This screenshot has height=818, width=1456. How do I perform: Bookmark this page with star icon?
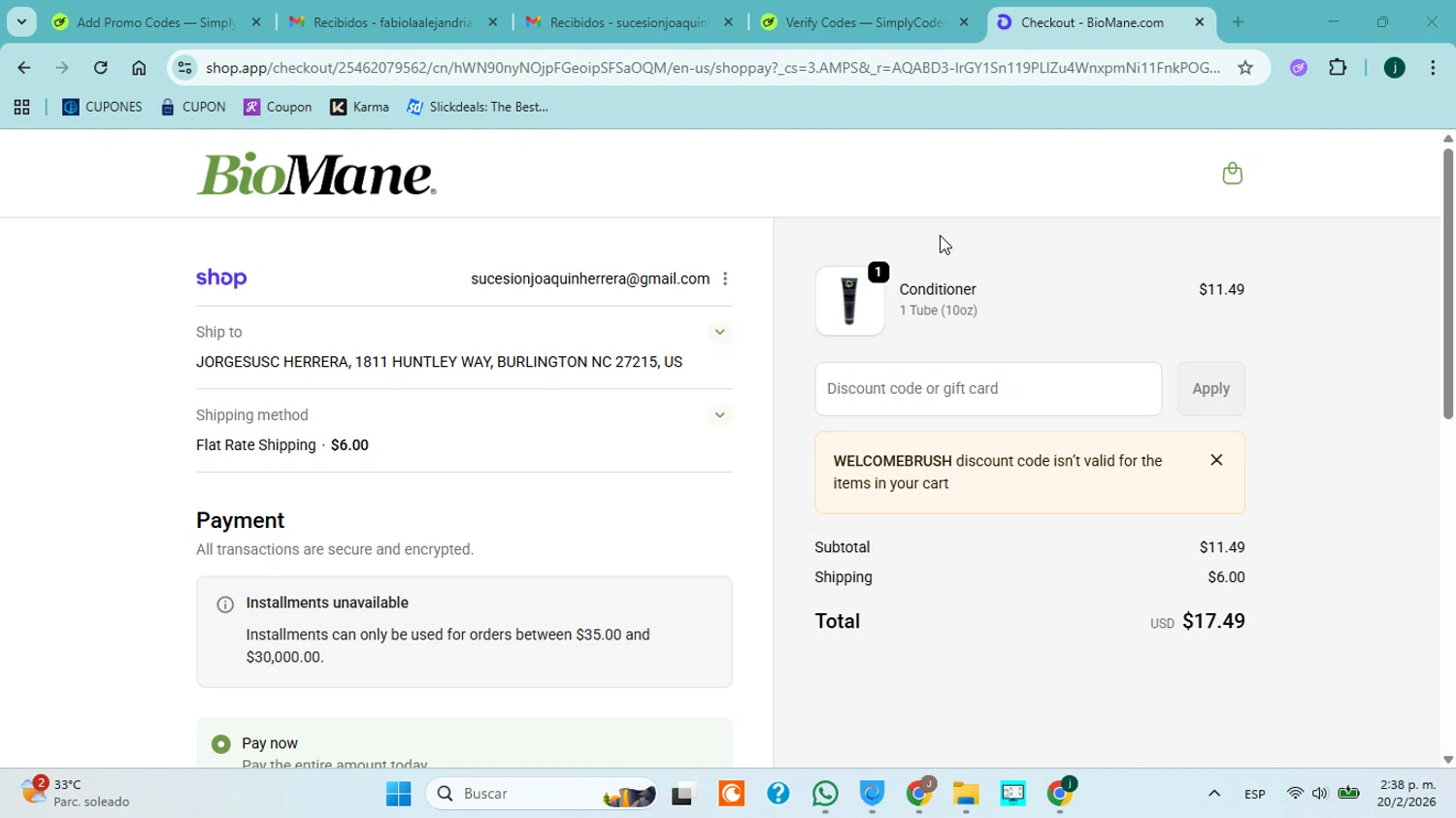(x=1245, y=68)
